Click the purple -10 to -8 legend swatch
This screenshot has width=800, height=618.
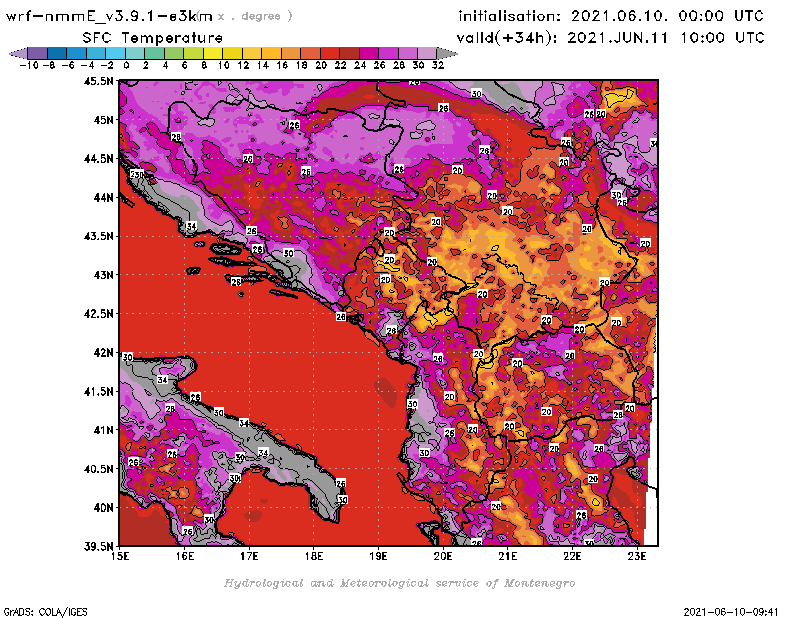(x=38, y=53)
